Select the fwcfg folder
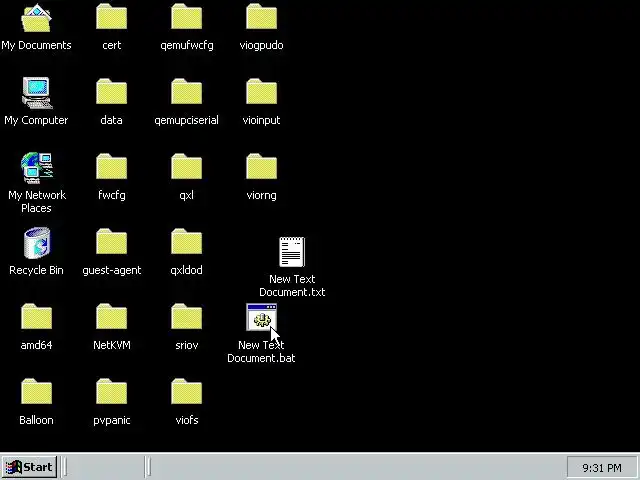The image size is (640, 480). point(111,167)
